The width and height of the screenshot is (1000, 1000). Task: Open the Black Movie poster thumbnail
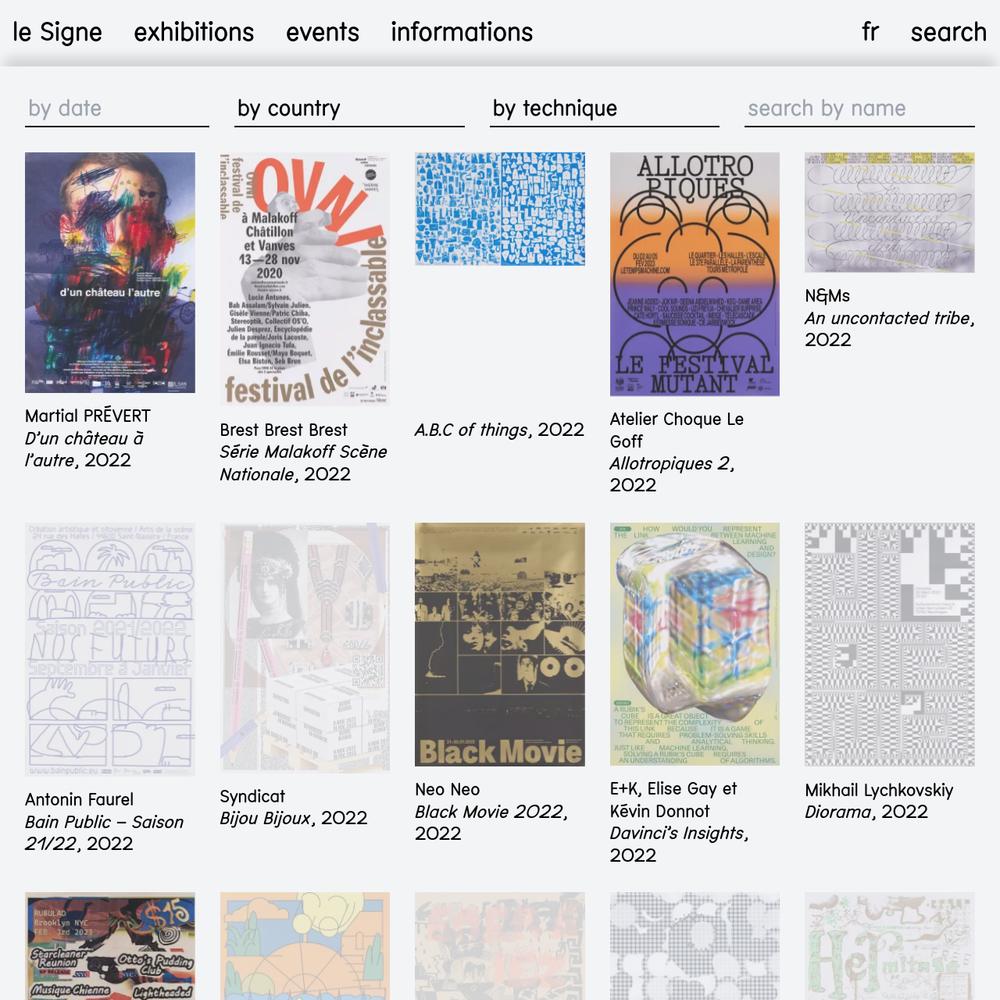click(499, 645)
